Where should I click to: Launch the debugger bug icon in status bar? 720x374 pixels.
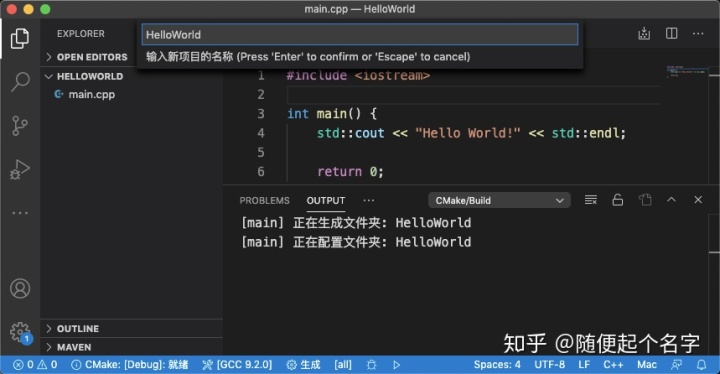coord(371,365)
